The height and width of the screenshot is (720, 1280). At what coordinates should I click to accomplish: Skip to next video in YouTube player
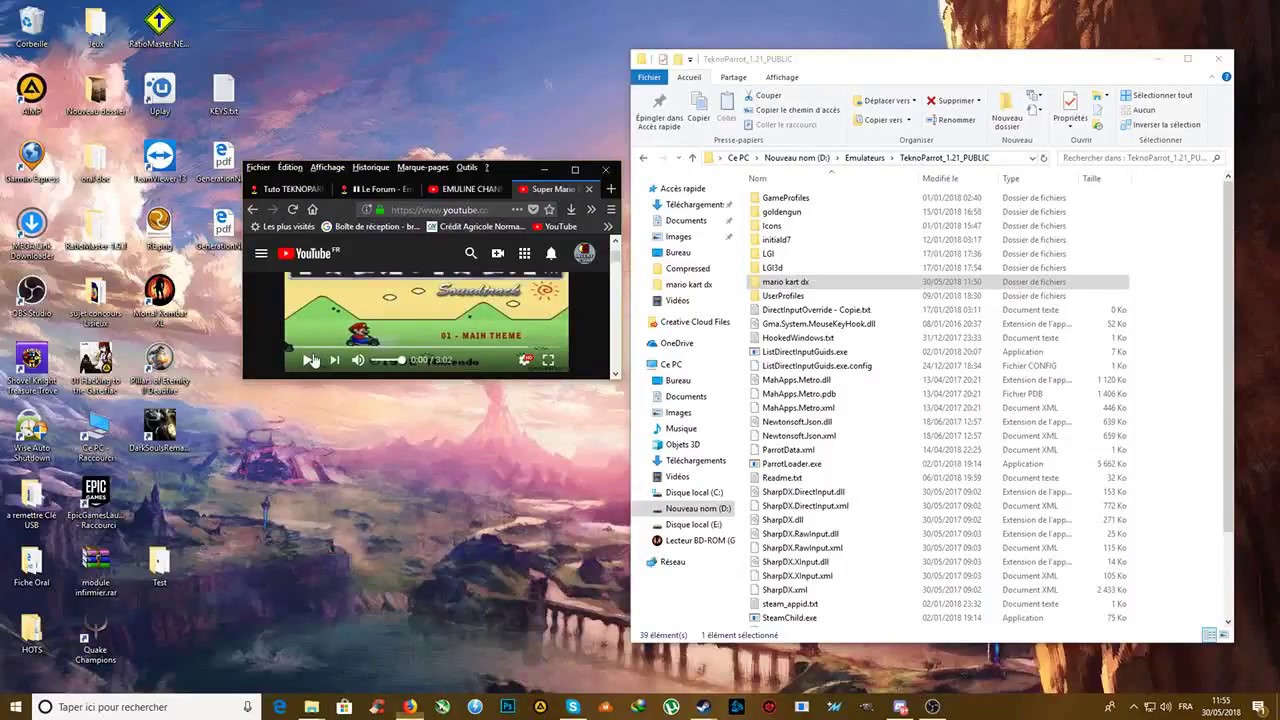click(x=335, y=360)
